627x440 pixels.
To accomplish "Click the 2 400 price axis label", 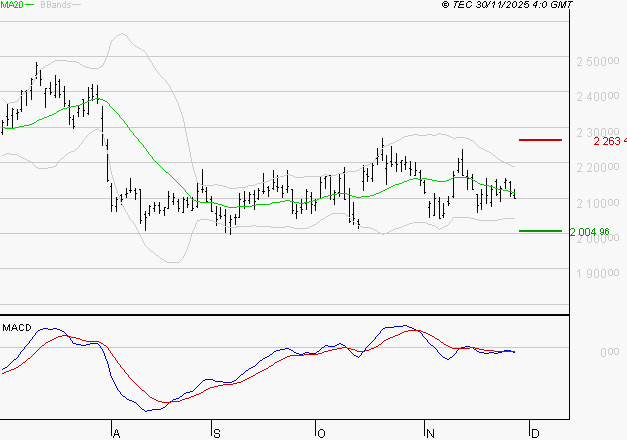I will click(598, 96).
